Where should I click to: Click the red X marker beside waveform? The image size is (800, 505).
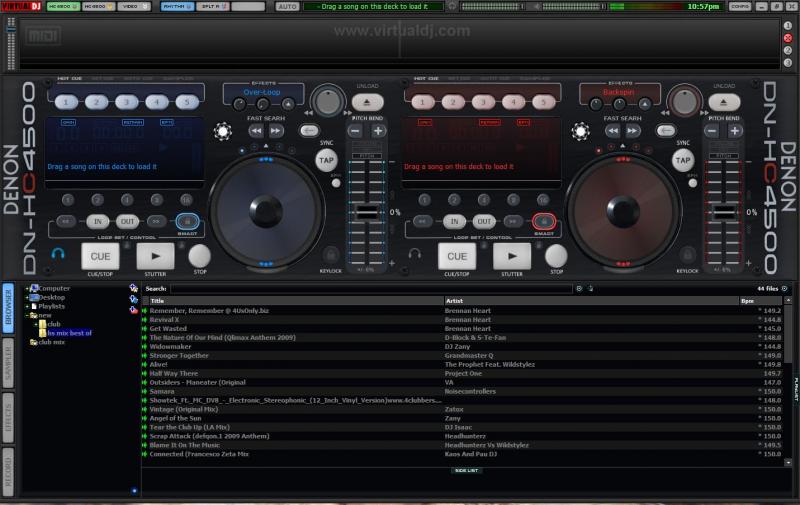788,38
